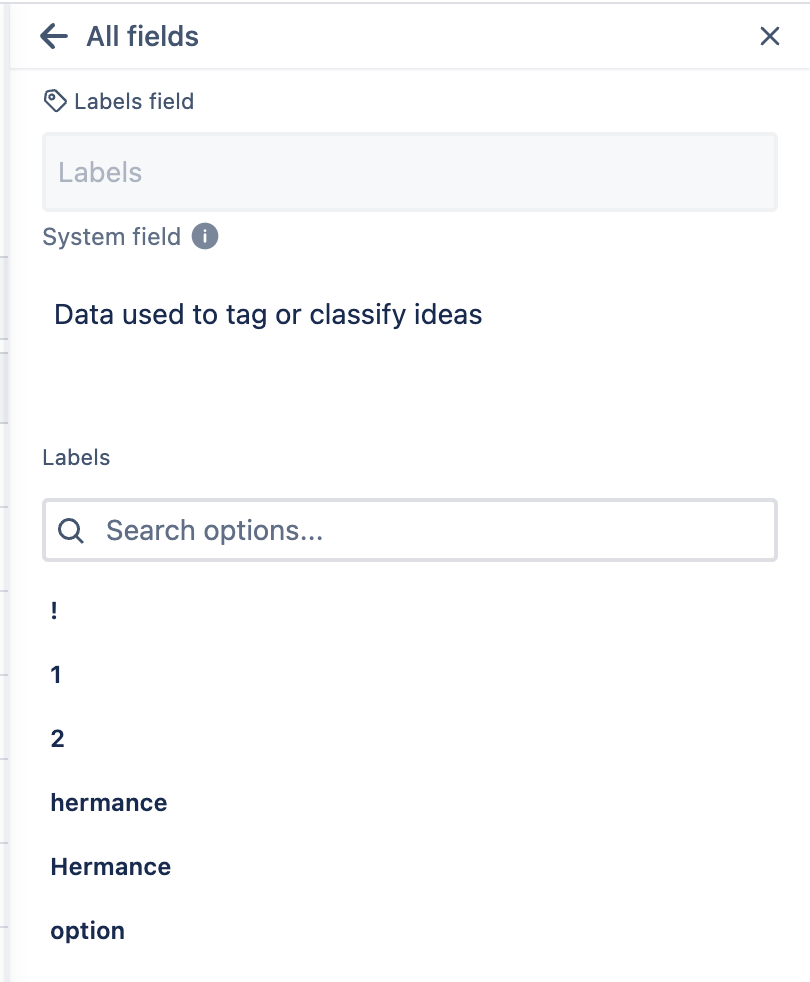Close the All fields panel
The image size is (810, 982).
pyautogui.click(x=769, y=37)
